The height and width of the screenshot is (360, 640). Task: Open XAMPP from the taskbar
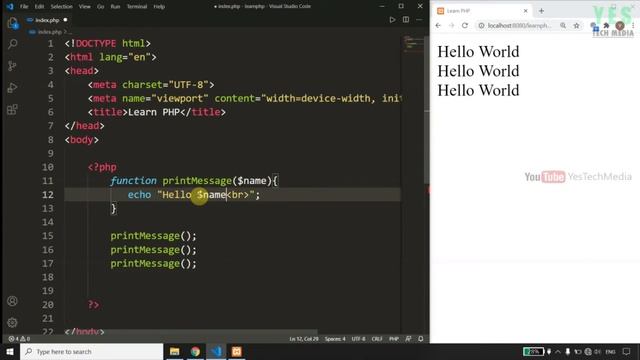click(x=237, y=351)
